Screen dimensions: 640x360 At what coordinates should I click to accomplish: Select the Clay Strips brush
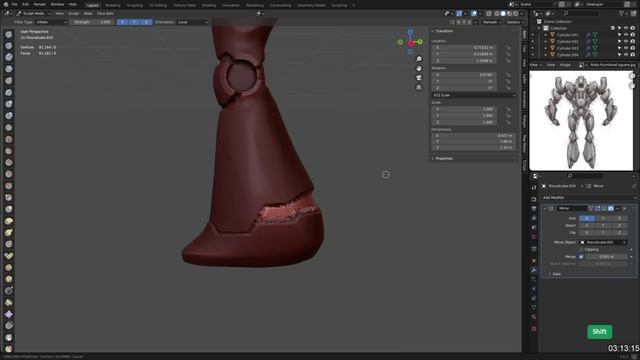coord(9,69)
